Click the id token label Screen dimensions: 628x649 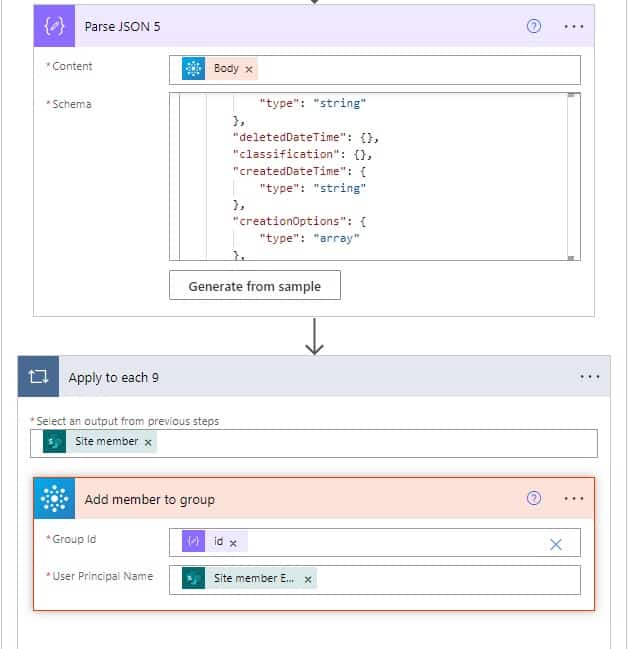coord(218,541)
